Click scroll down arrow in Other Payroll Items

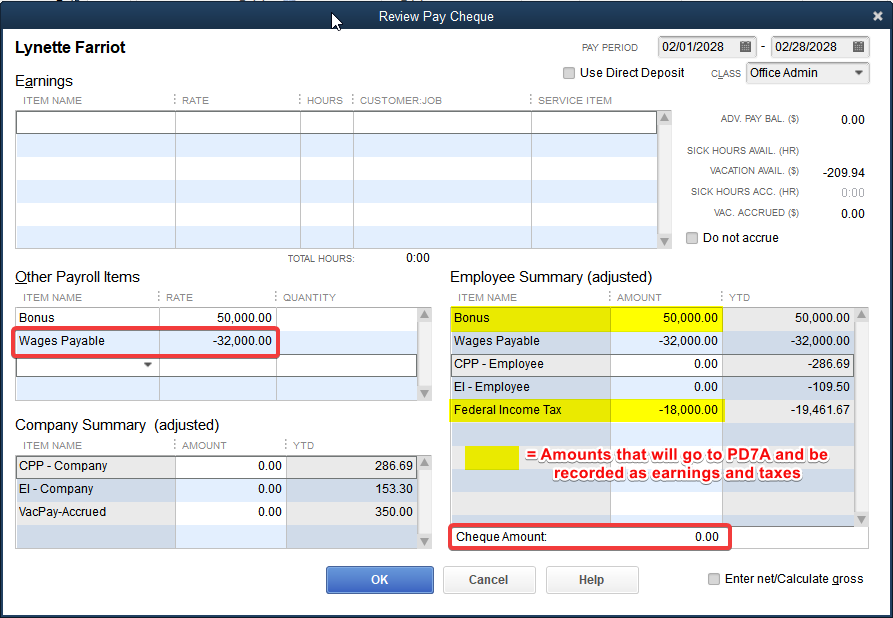tap(424, 393)
